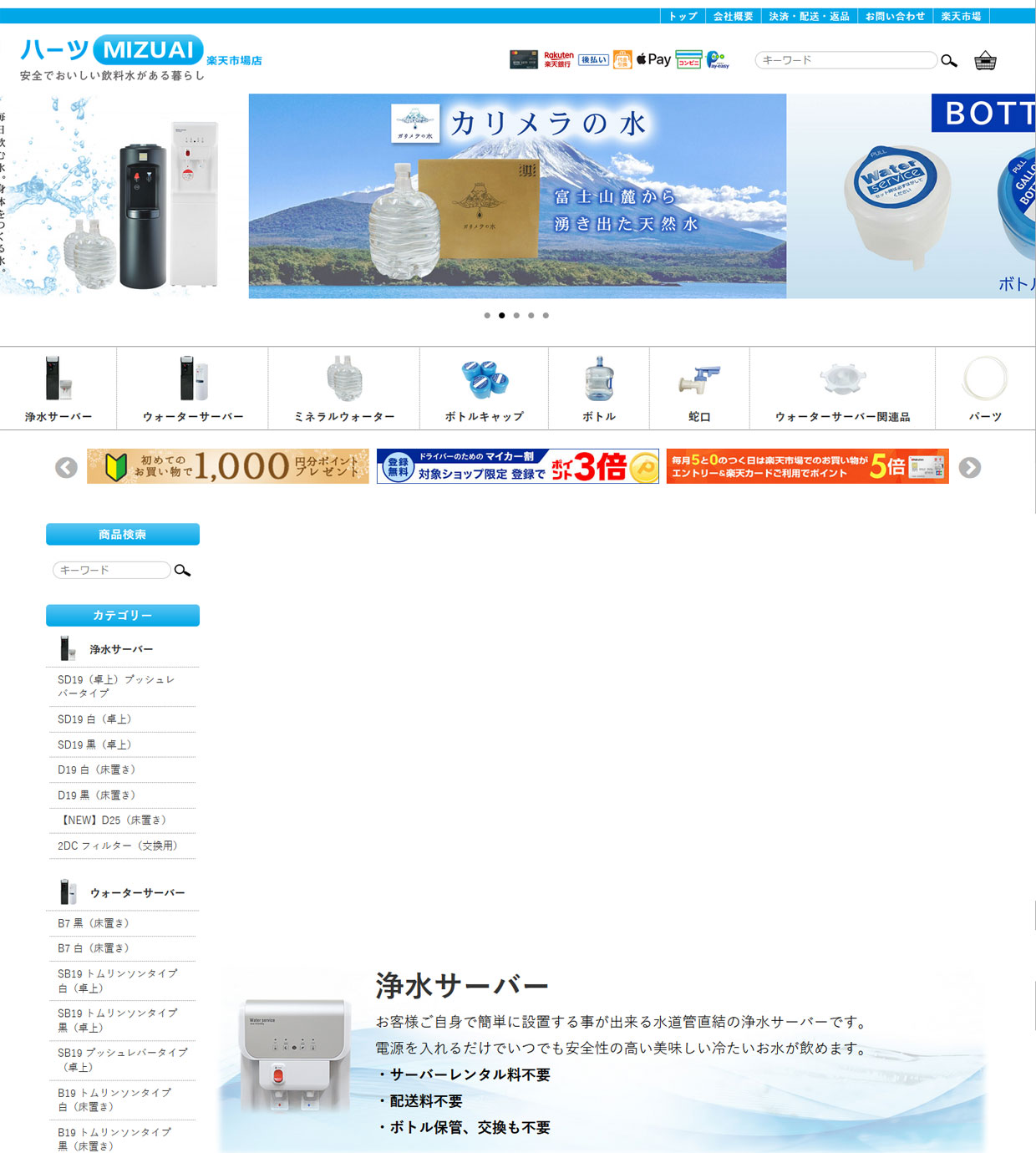Focus the sidebar キーワード search field
The image size is (1036, 1153).
[112, 570]
